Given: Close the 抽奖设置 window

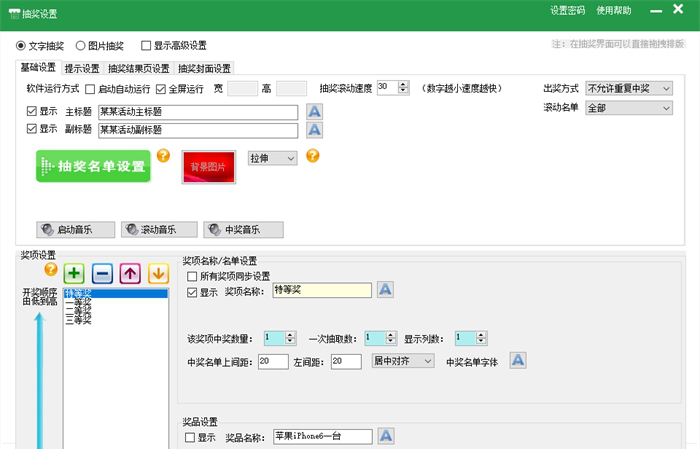Looking at the screenshot, I should click(678, 9).
